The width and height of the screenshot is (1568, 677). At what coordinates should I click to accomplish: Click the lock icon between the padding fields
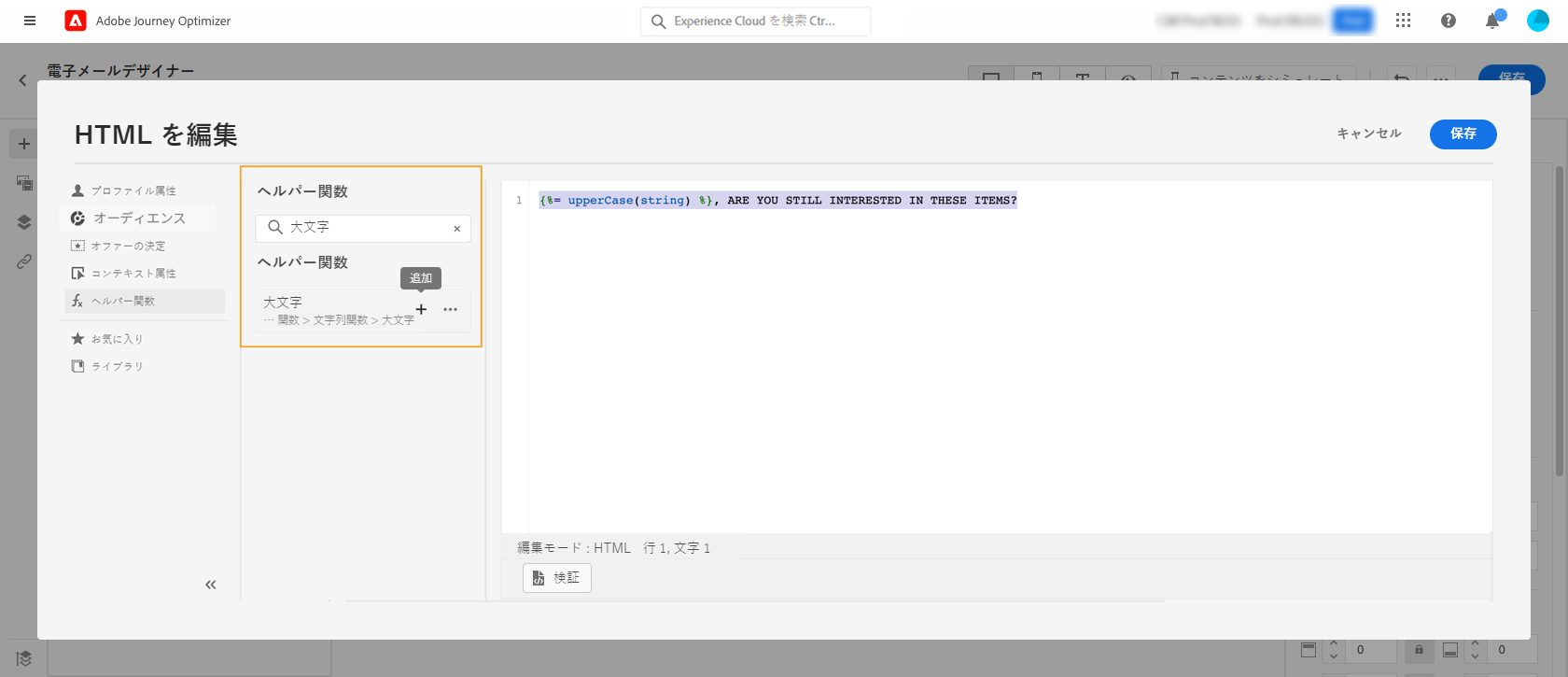1419,650
